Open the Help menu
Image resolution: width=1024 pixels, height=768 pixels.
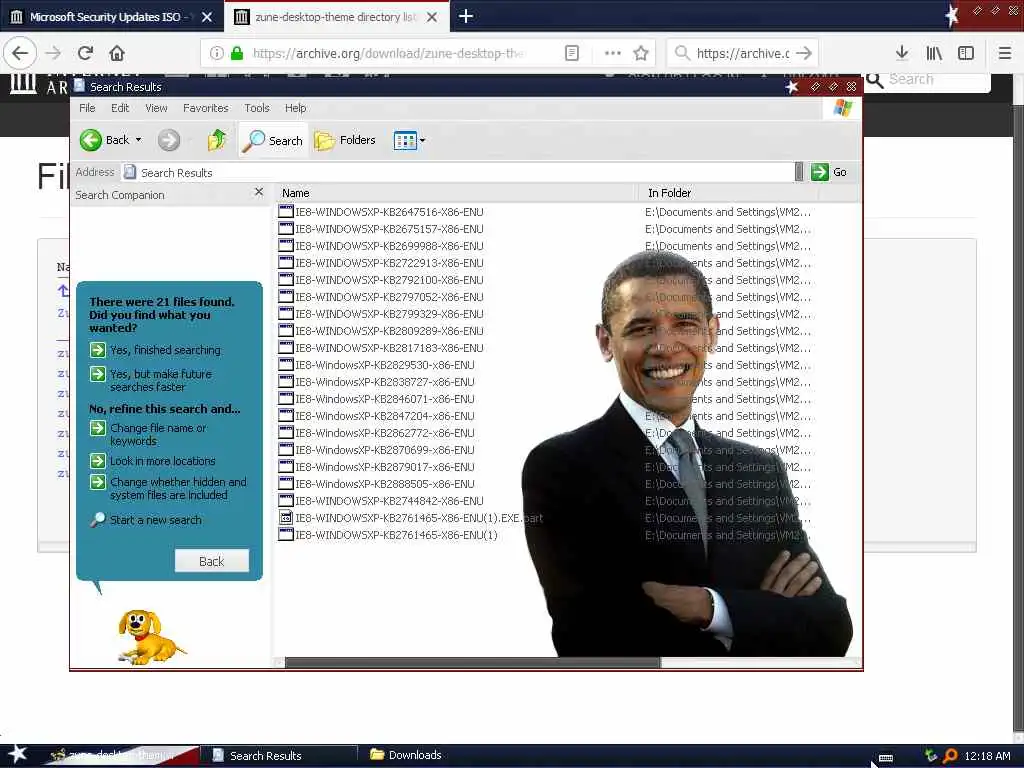point(295,108)
